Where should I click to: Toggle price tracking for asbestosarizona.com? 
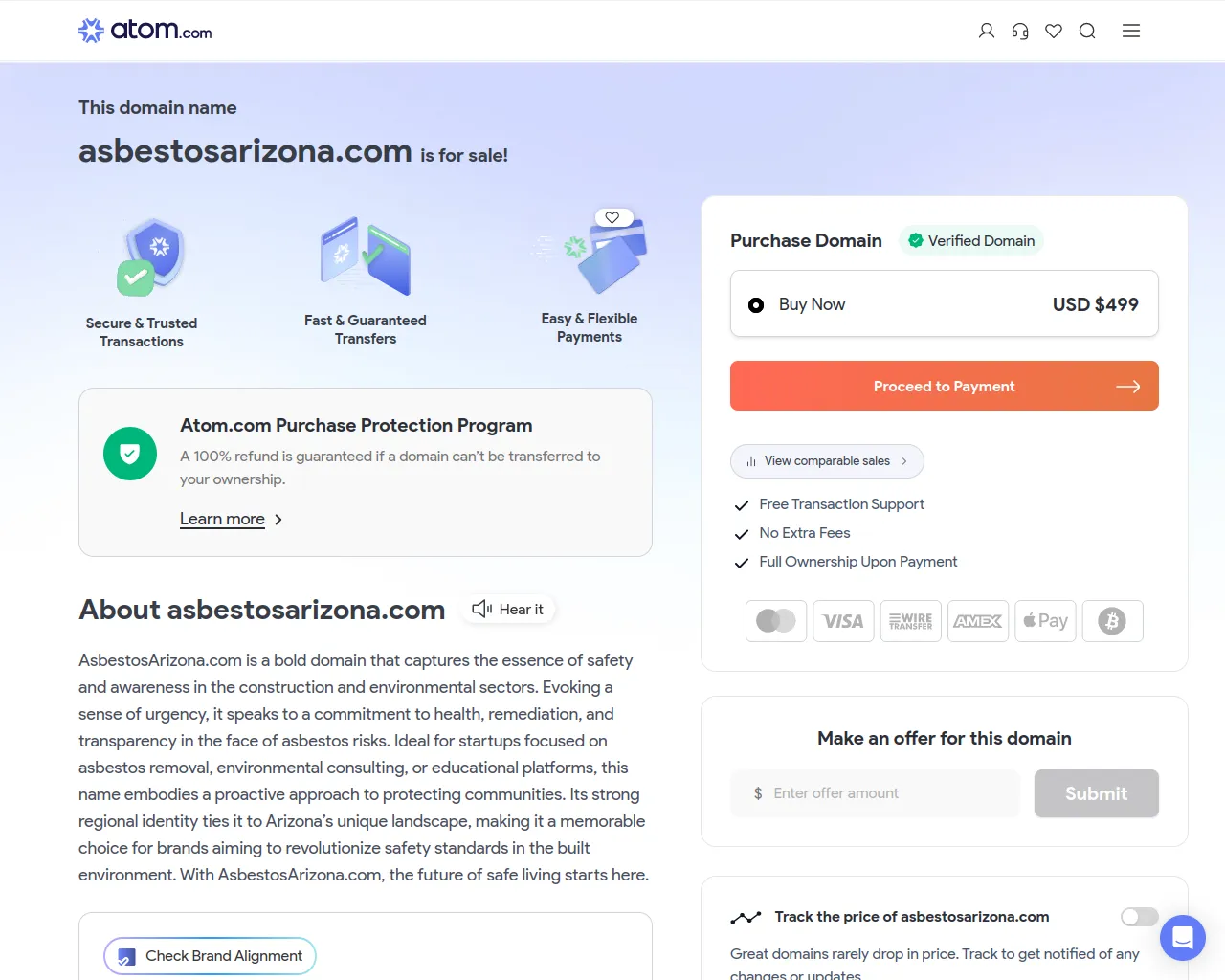point(1139,917)
